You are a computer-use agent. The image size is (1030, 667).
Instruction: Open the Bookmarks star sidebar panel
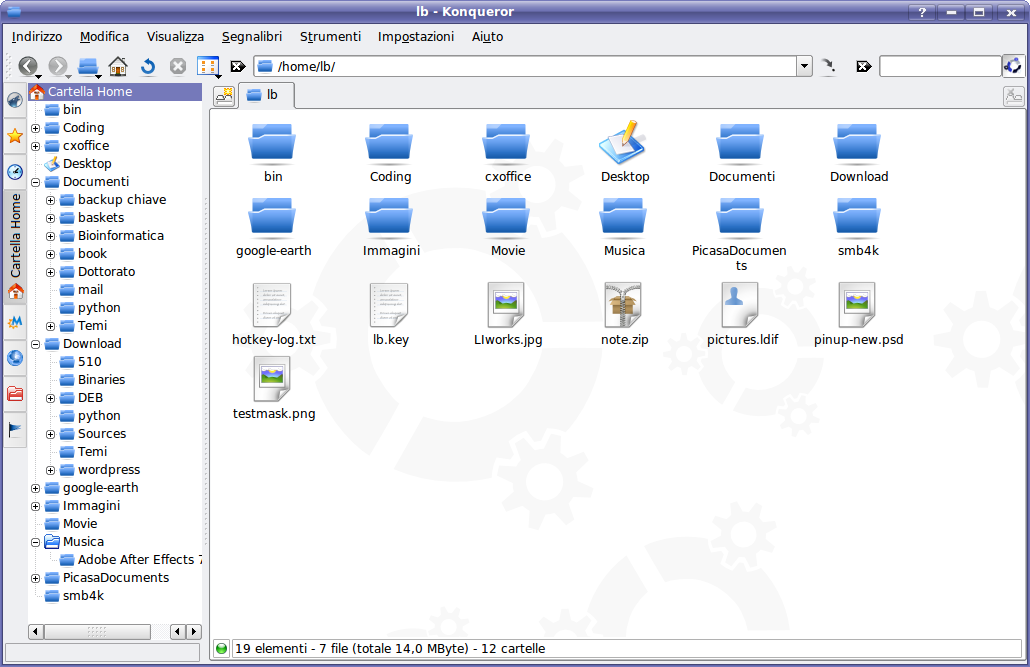click(15, 136)
